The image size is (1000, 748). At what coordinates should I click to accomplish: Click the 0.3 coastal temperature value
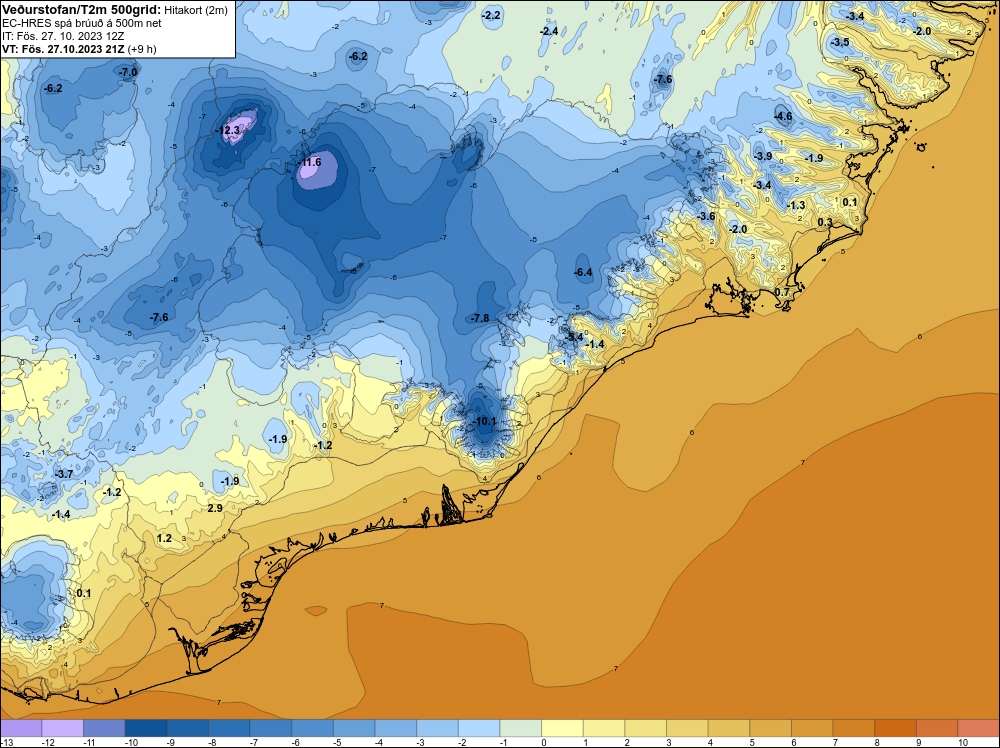click(x=825, y=222)
